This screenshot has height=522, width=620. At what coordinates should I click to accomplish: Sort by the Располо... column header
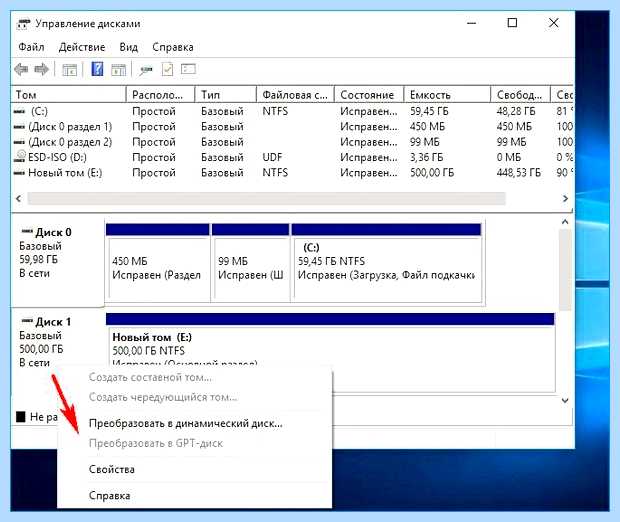(x=161, y=95)
